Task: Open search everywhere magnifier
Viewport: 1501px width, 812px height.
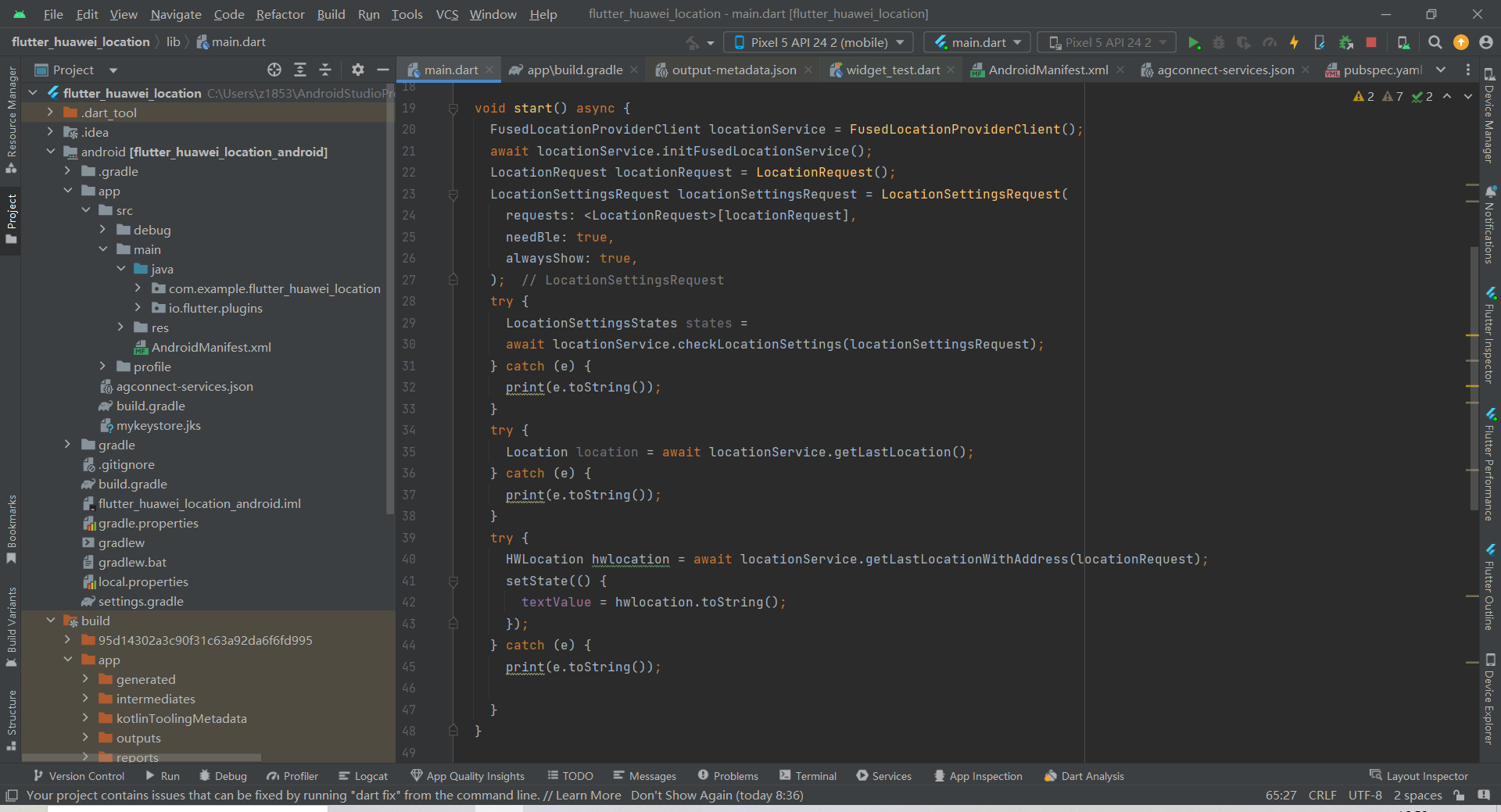Action: [1435, 42]
